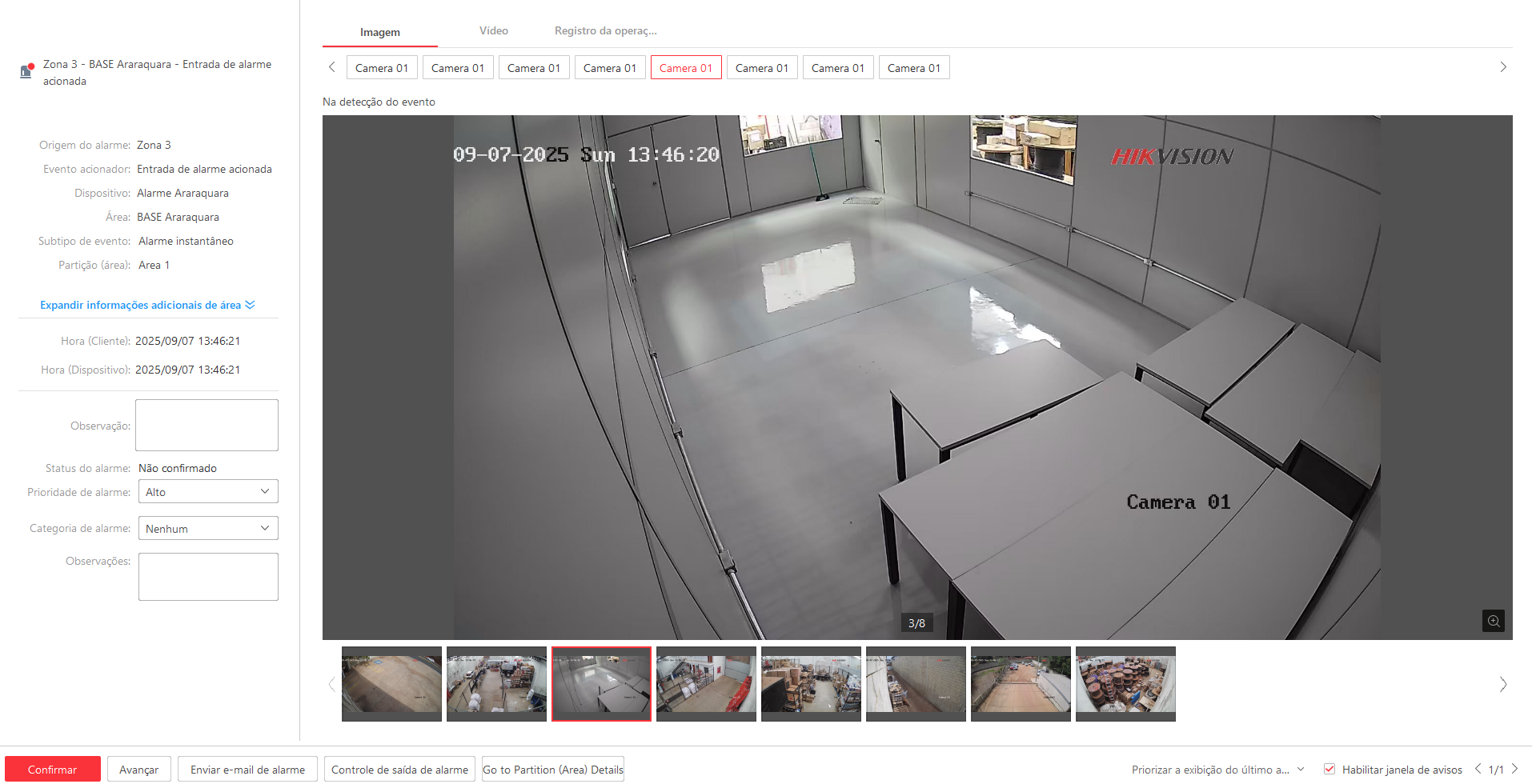The image size is (1532, 784).
Task: Go to next alarm page arrow
Action: tap(1514, 769)
